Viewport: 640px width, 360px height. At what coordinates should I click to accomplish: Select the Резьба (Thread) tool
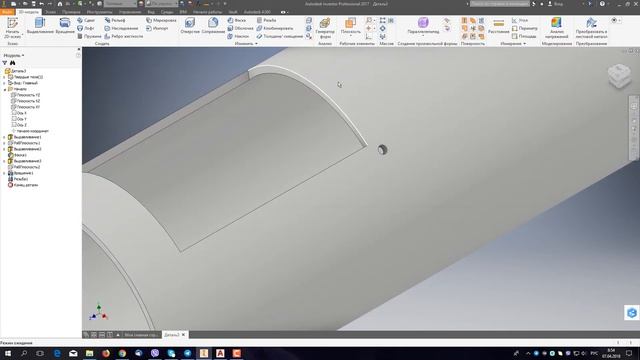267,20
